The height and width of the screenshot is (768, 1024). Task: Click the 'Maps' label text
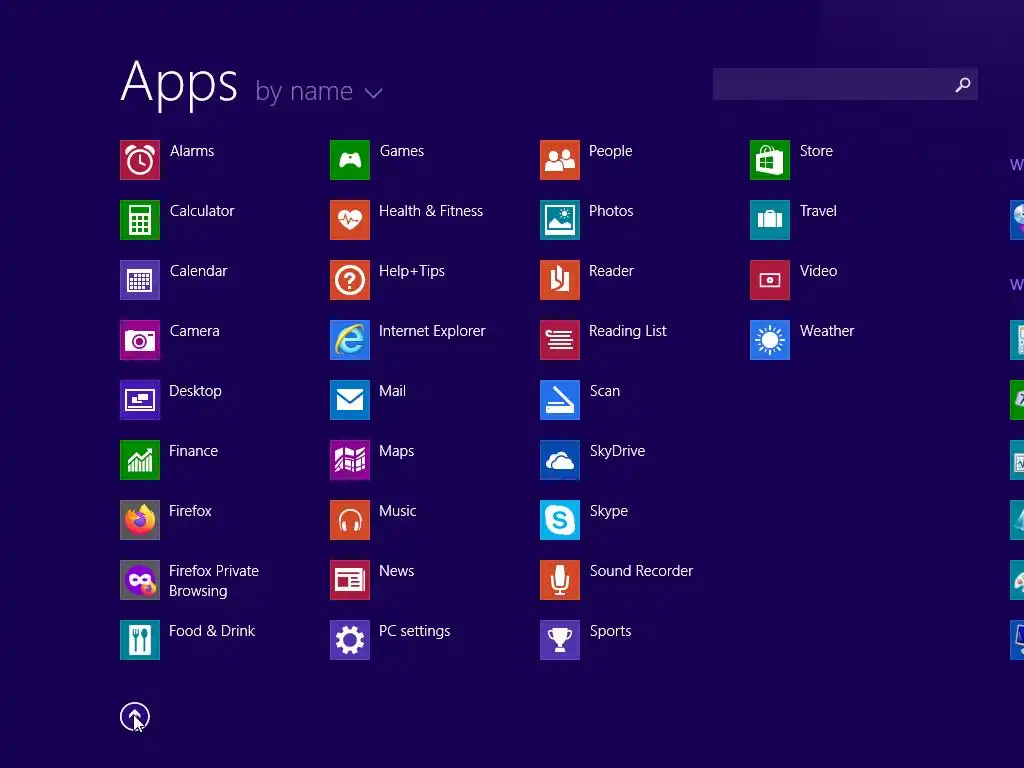coord(396,451)
